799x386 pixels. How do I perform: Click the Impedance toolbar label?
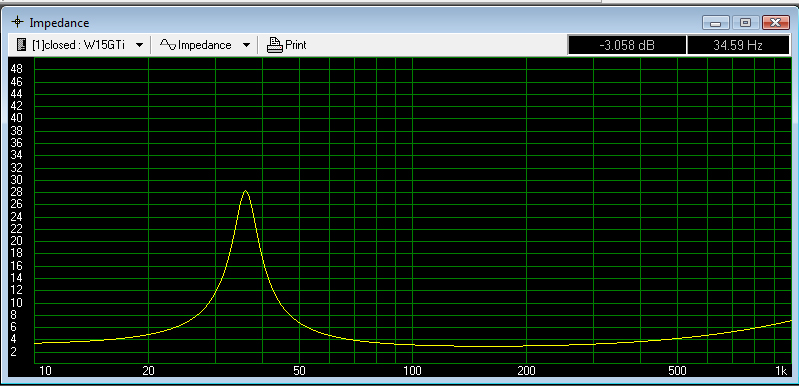click(204, 45)
